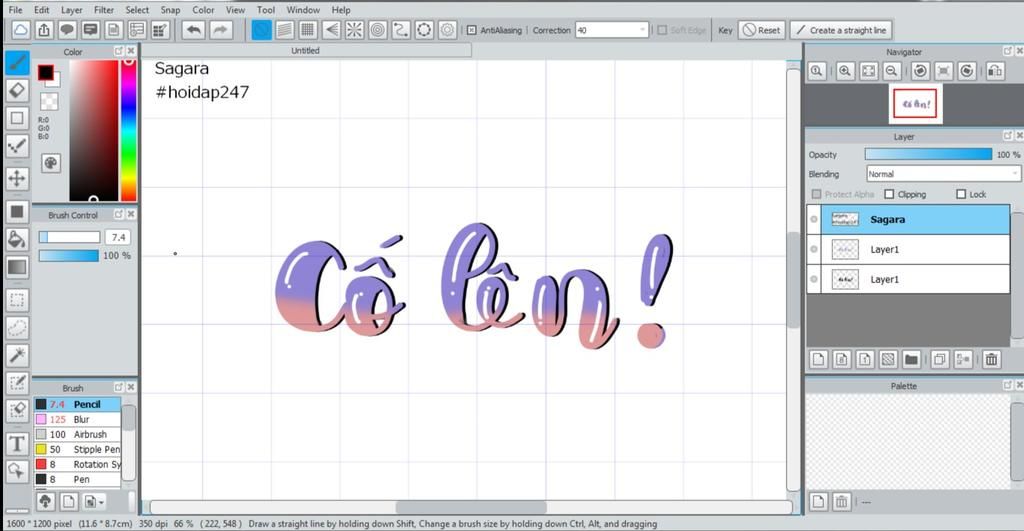Image resolution: width=1024 pixels, height=531 pixels.
Task: Select the Magic Wand tool
Action: pyautogui.click(x=18, y=355)
